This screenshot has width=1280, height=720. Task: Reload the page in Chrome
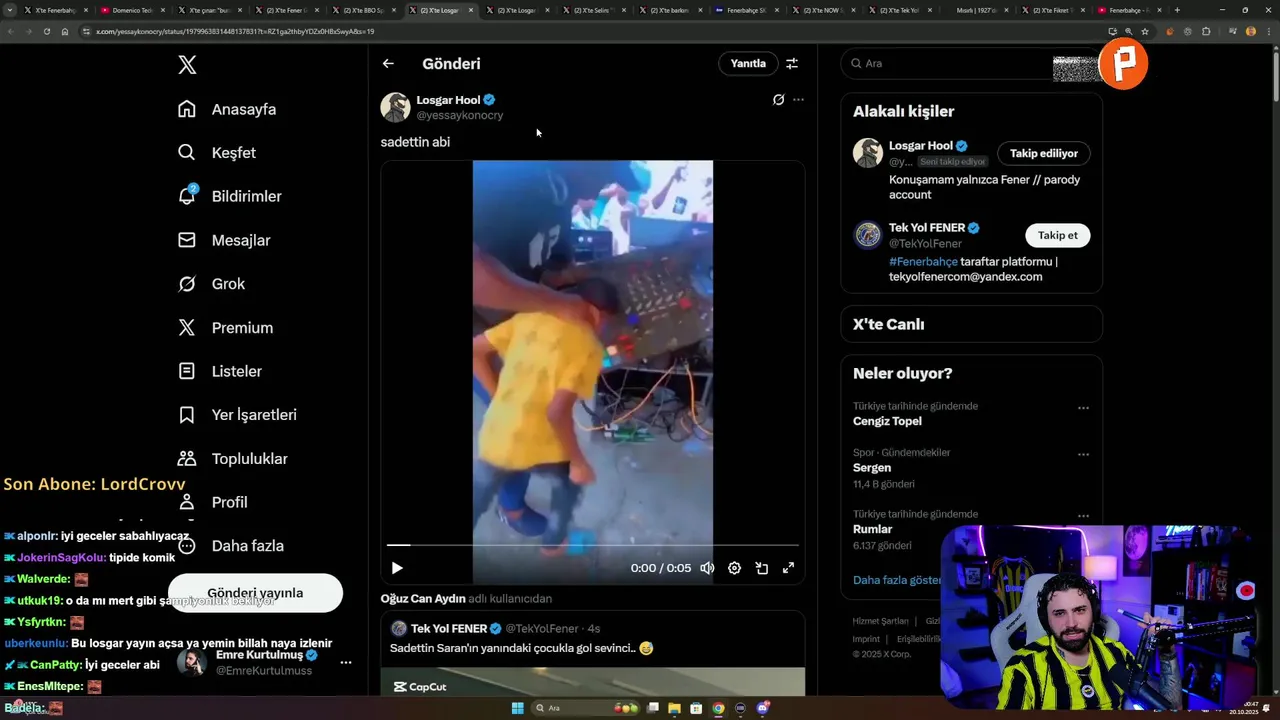[x=46, y=31]
